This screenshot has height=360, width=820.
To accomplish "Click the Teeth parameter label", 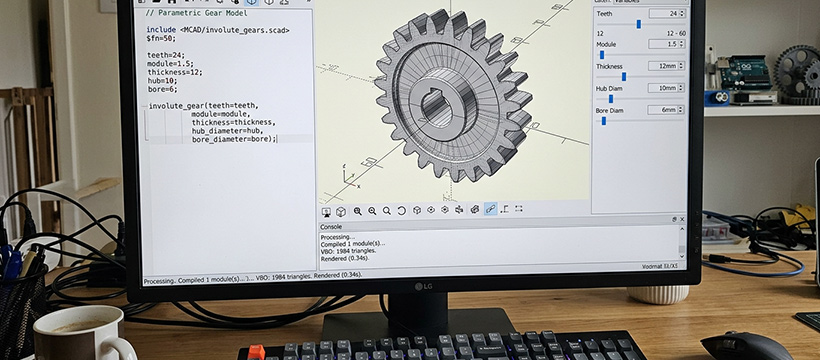I will coord(605,14).
